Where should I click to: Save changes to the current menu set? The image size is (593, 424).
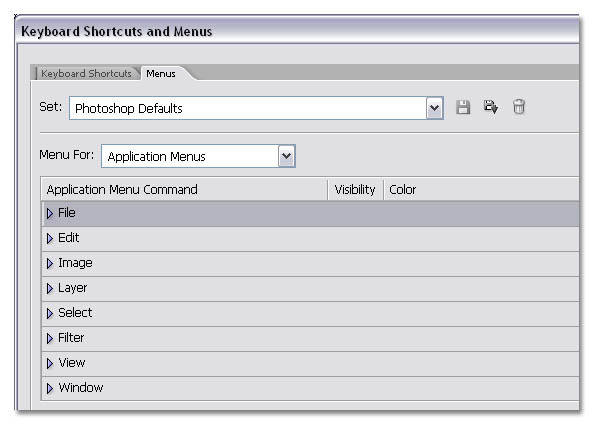tap(463, 107)
